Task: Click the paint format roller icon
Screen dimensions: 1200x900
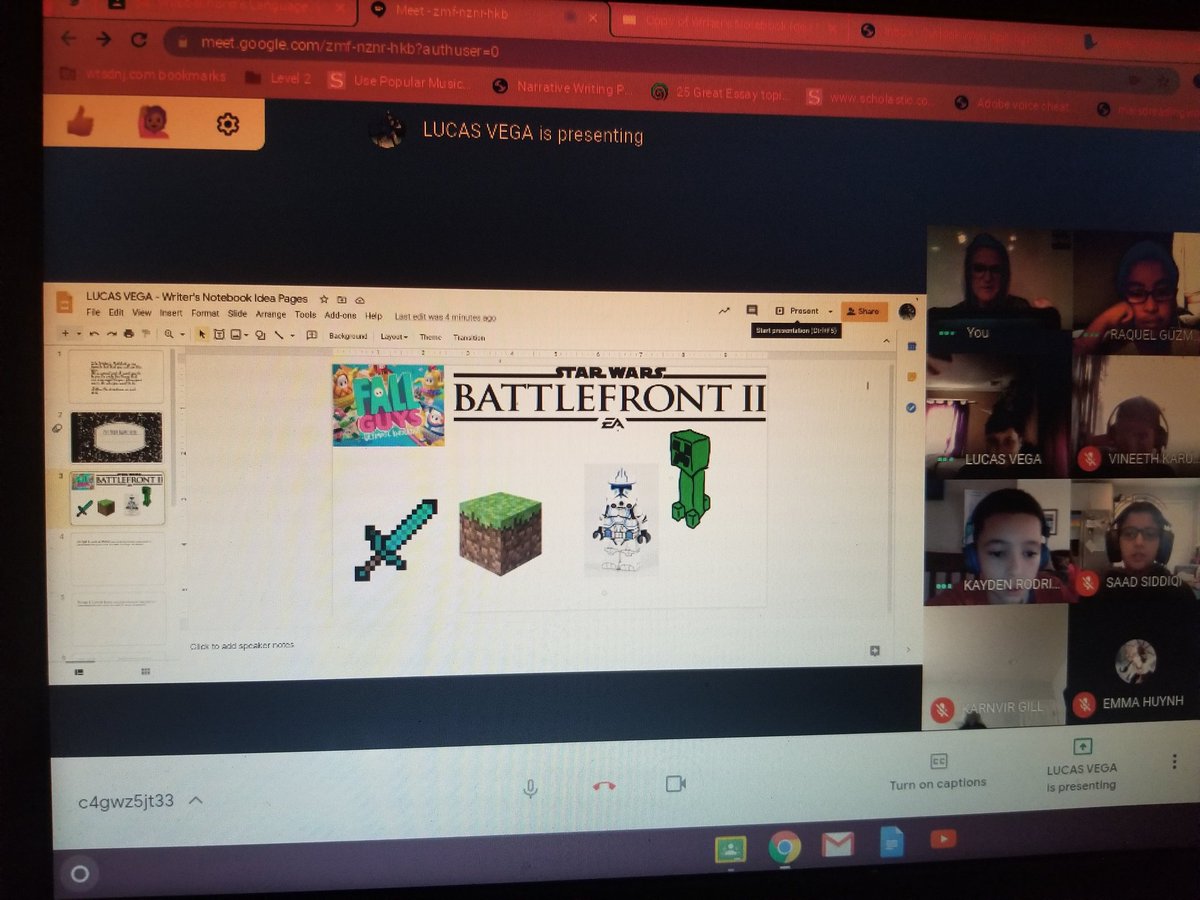Action: click(146, 334)
